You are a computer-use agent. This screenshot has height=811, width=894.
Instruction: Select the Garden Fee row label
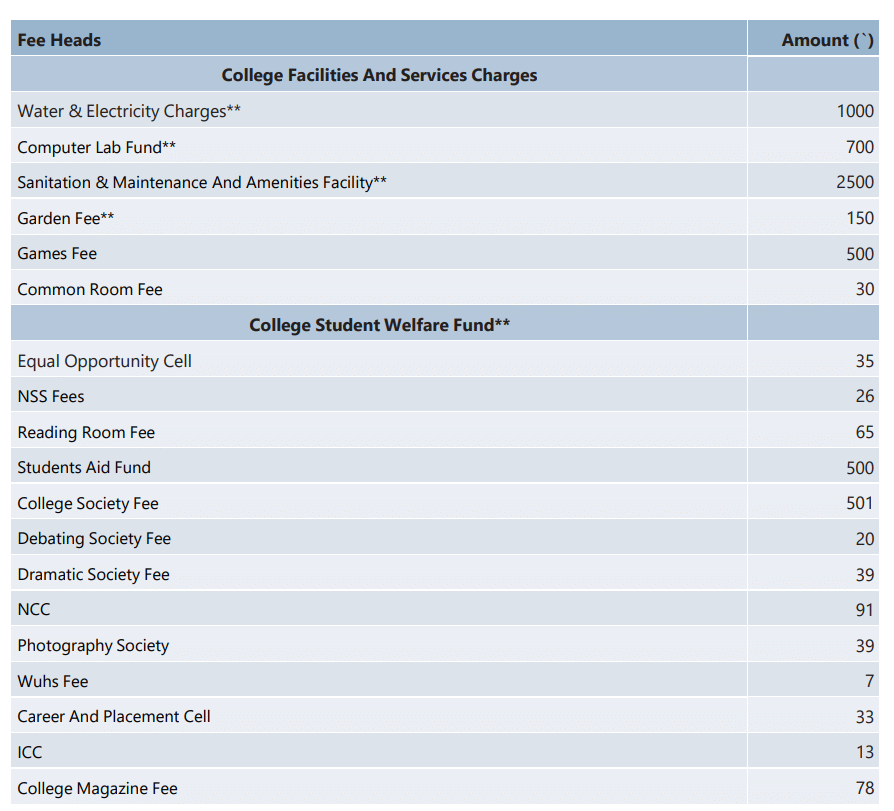[66, 218]
